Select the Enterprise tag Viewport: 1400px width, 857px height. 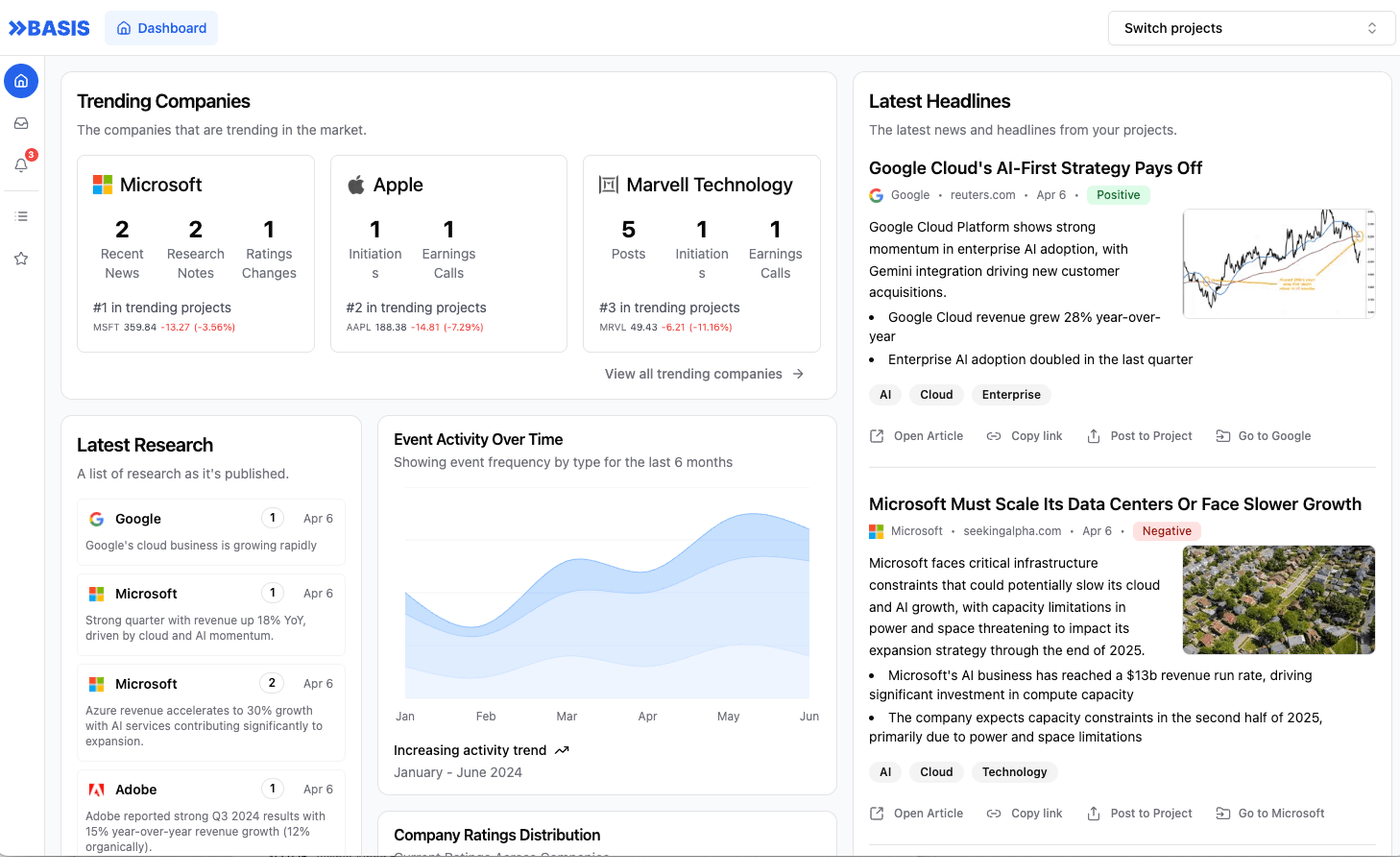(x=1011, y=395)
